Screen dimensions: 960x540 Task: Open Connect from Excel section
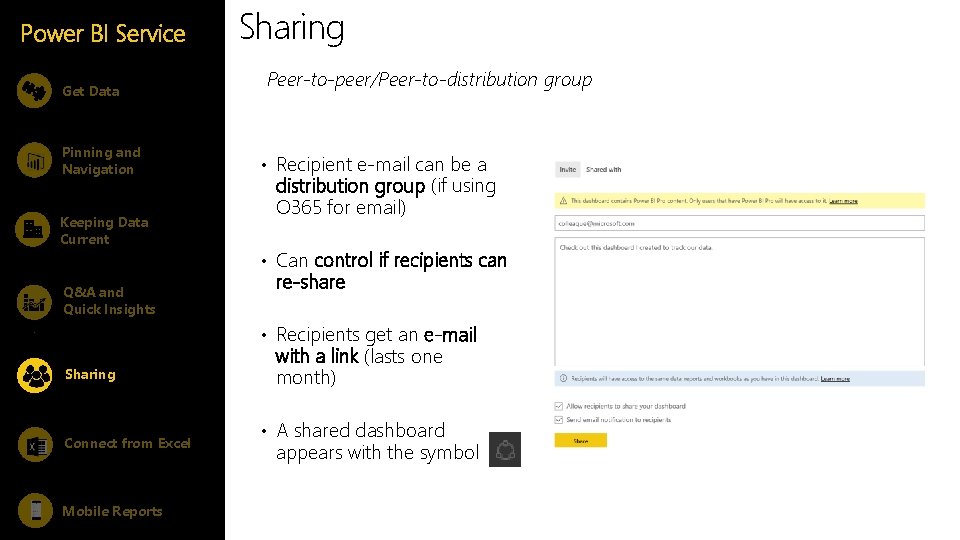point(127,443)
